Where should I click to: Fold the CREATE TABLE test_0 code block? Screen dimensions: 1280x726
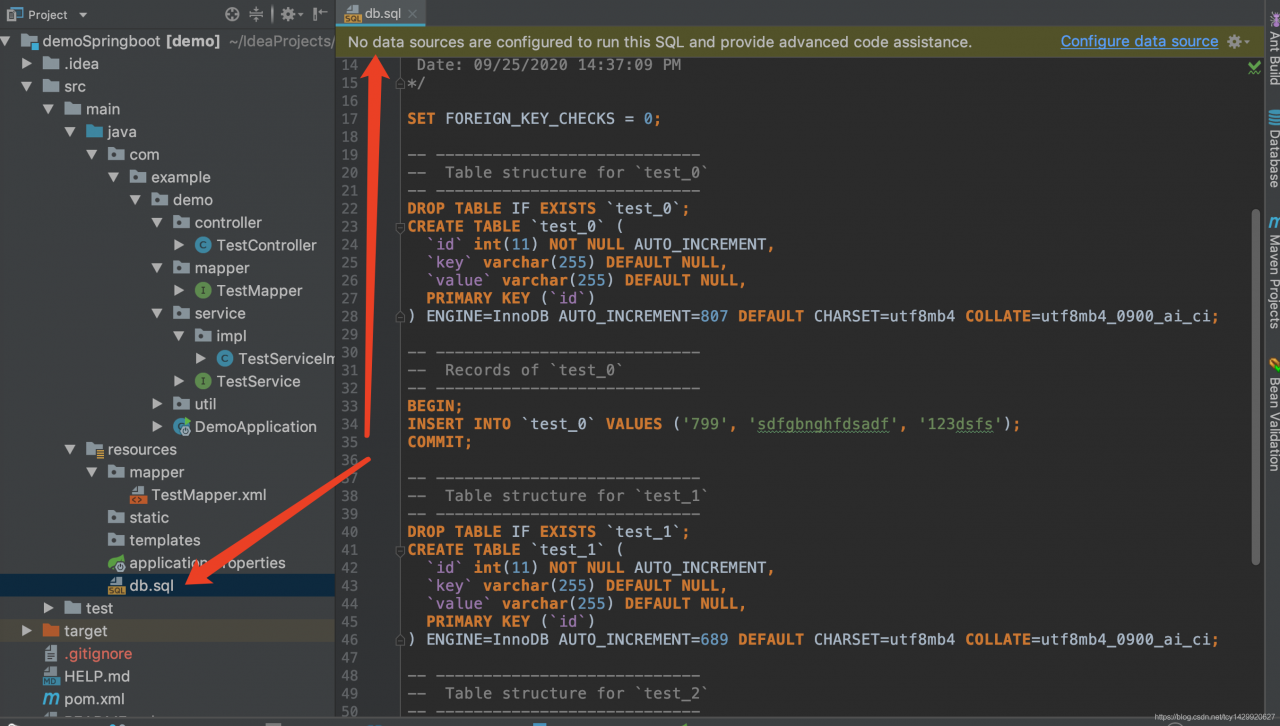point(401,227)
